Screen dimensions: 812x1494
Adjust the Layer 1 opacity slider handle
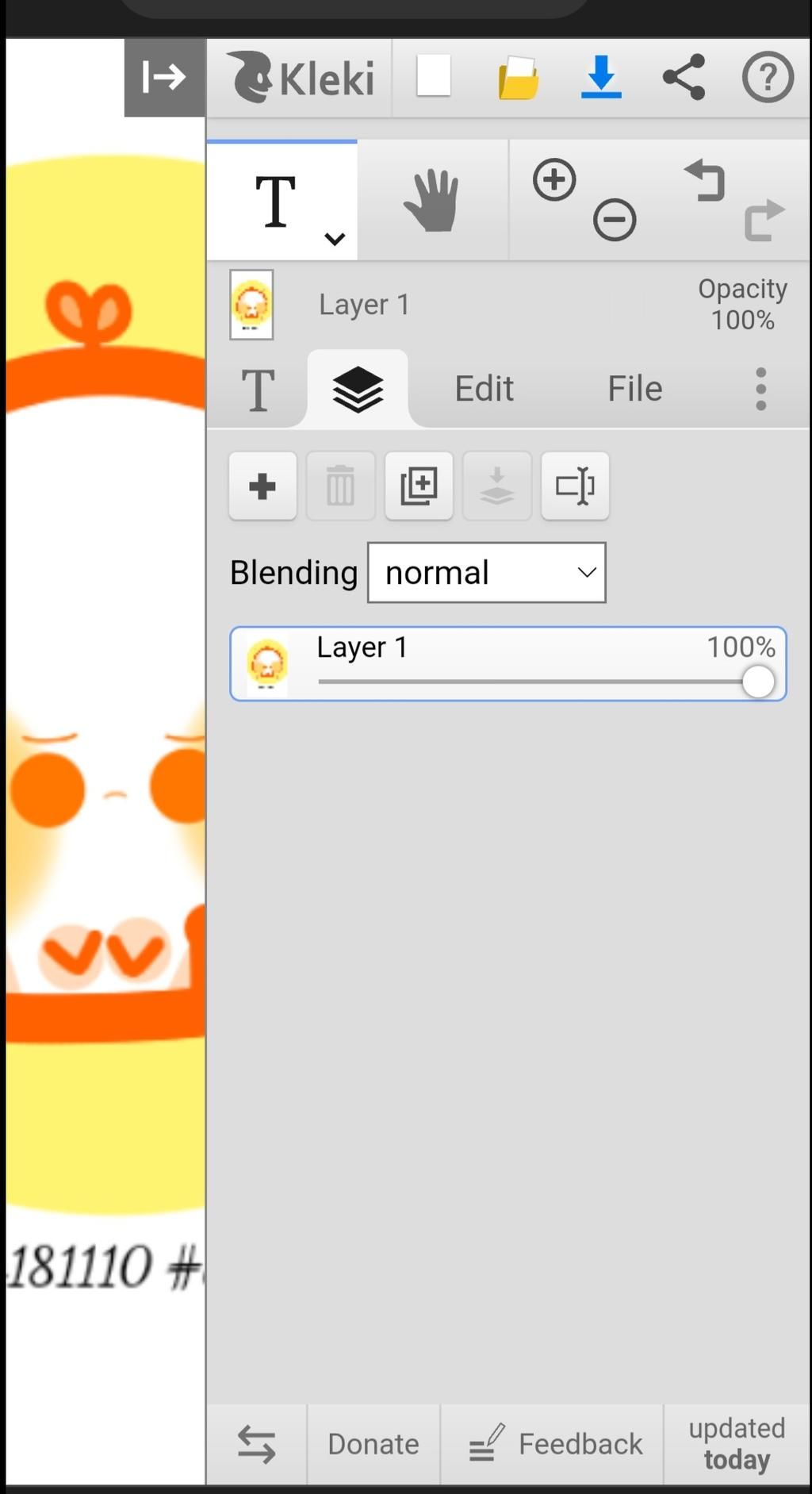coord(758,682)
